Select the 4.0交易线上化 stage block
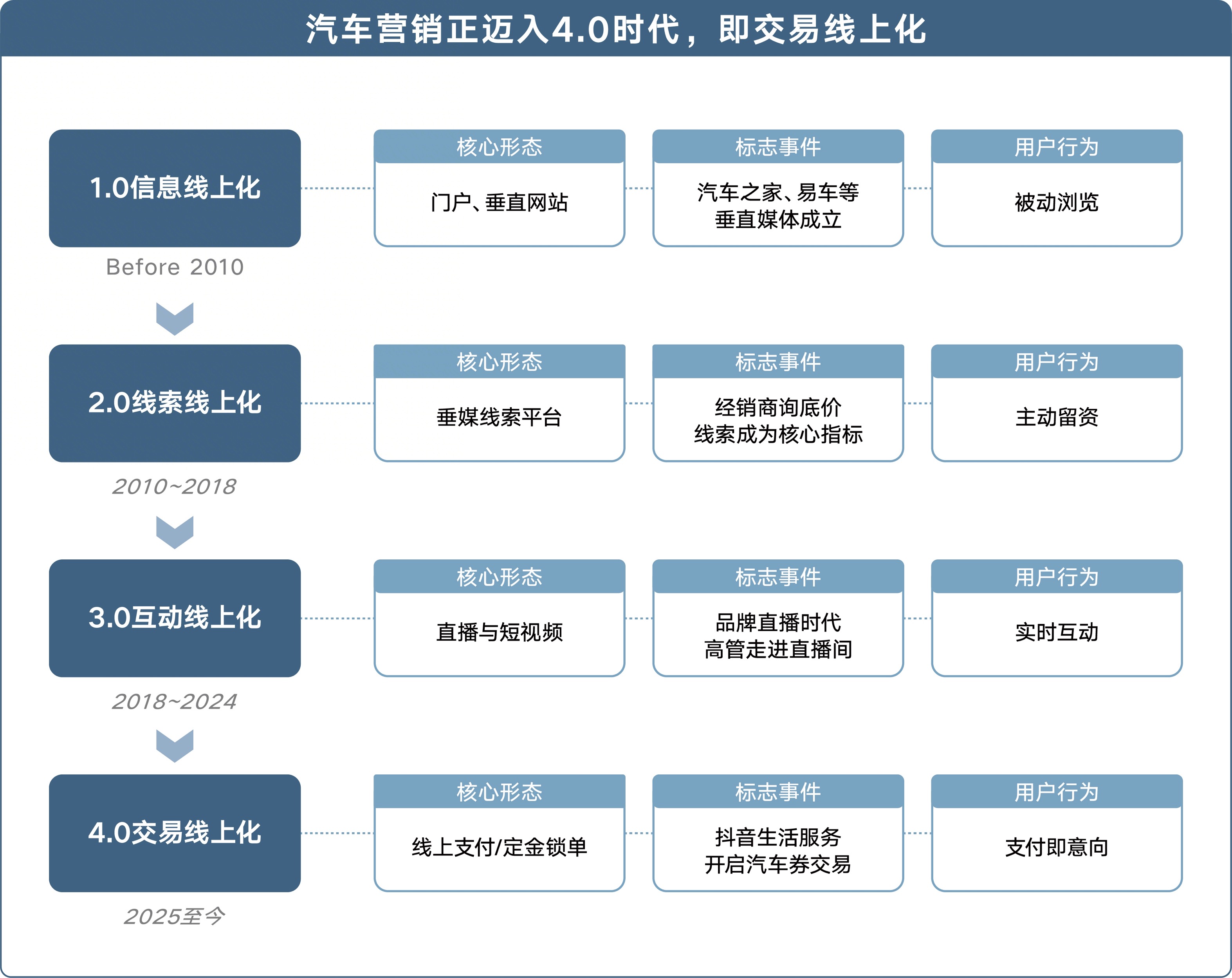This screenshot has width=1232, height=978. [175, 833]
